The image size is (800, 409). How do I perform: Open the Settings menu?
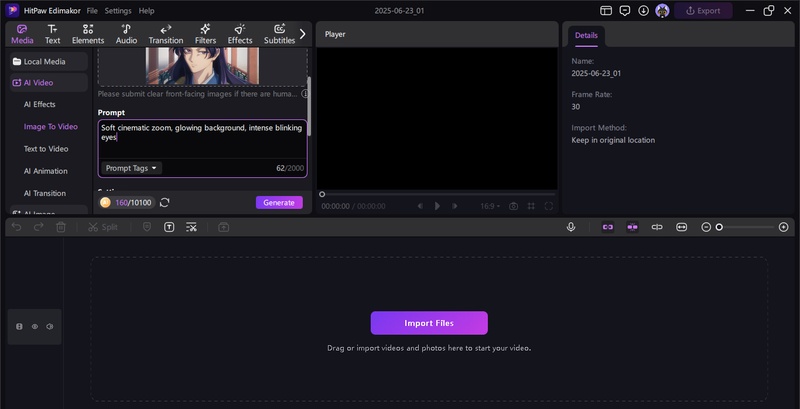point(118,10)
